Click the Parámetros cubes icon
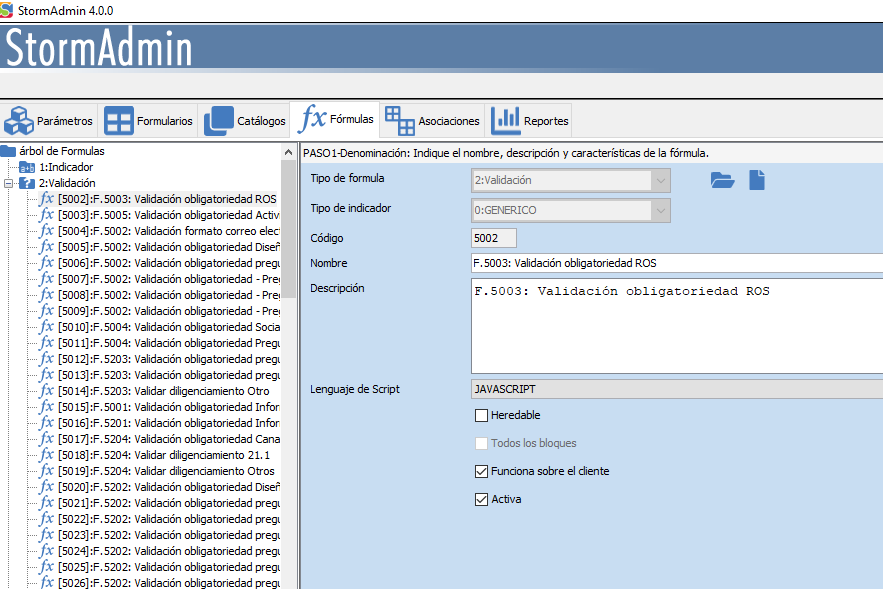This screenshot has height=589, width=883. pos(18,121)
